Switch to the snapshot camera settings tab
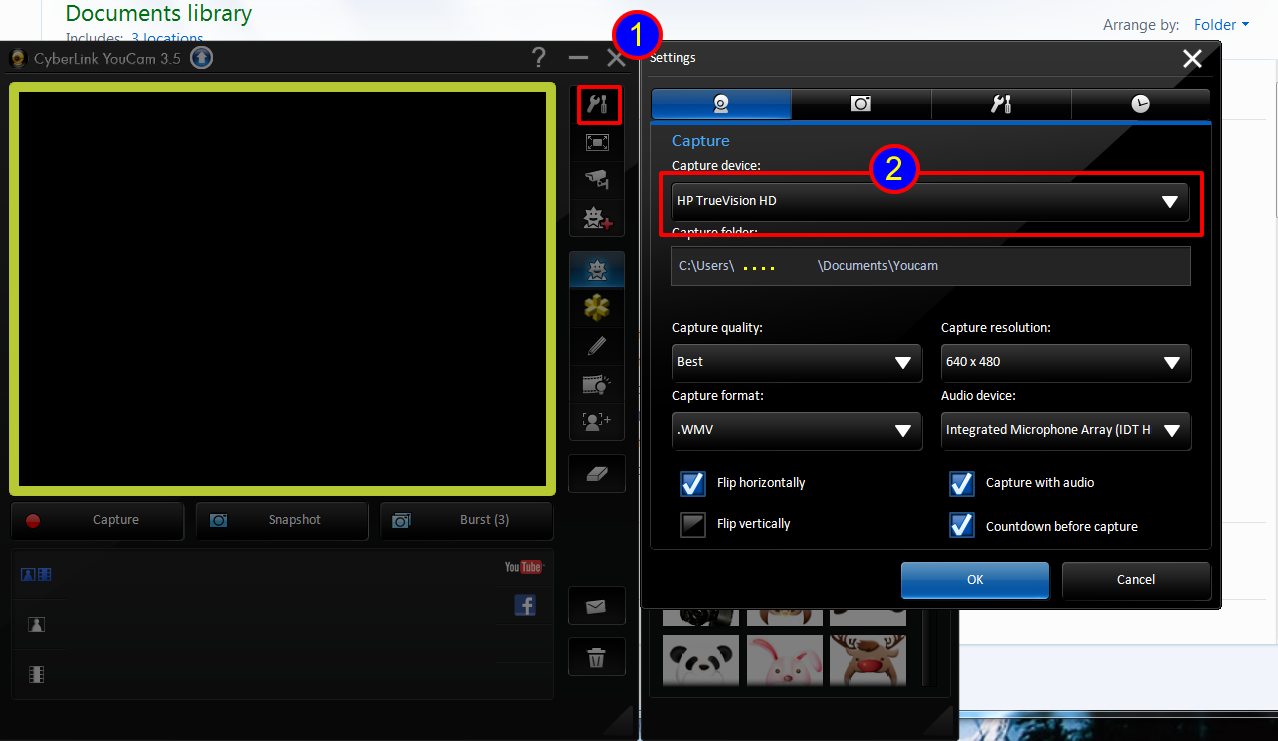This screenshot has width=1278, height=741. 861,104
